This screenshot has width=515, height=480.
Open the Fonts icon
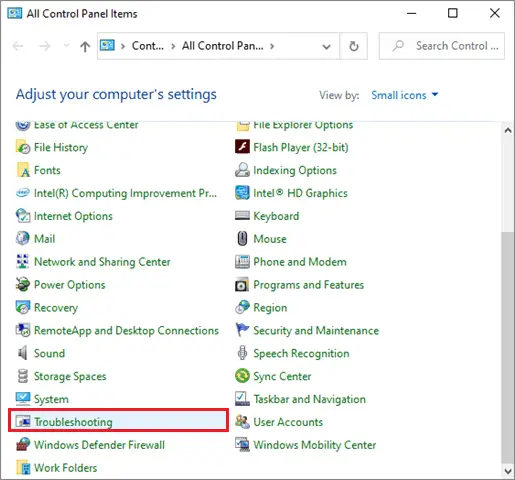click(x=23, y=170)
